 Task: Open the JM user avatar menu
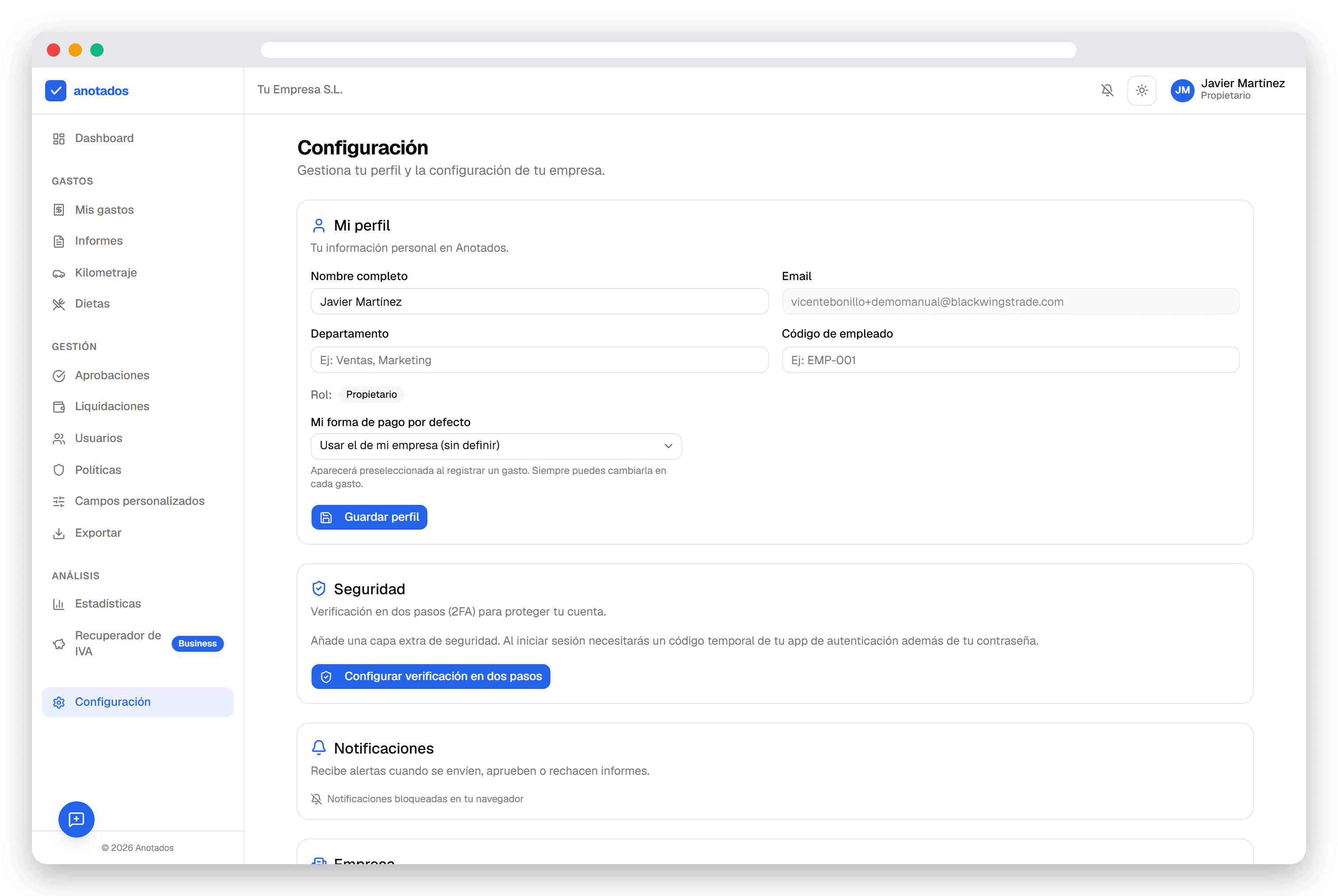(x=1182, y=90)
